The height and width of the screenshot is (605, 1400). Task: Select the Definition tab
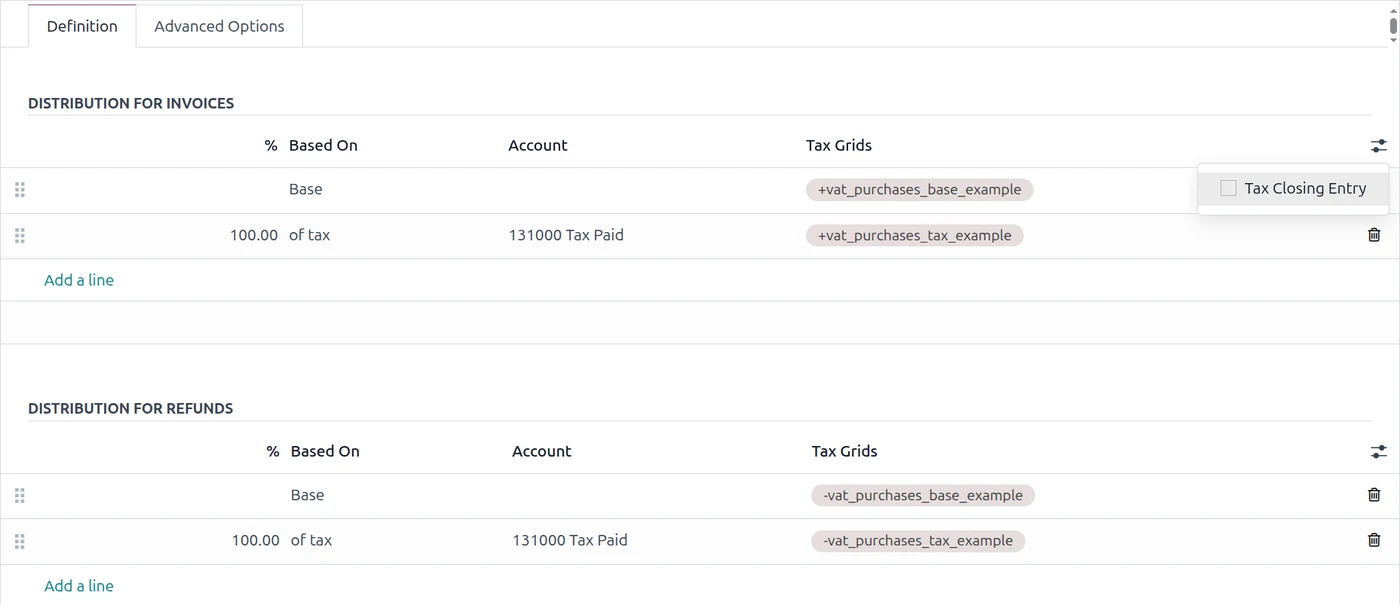82,26
